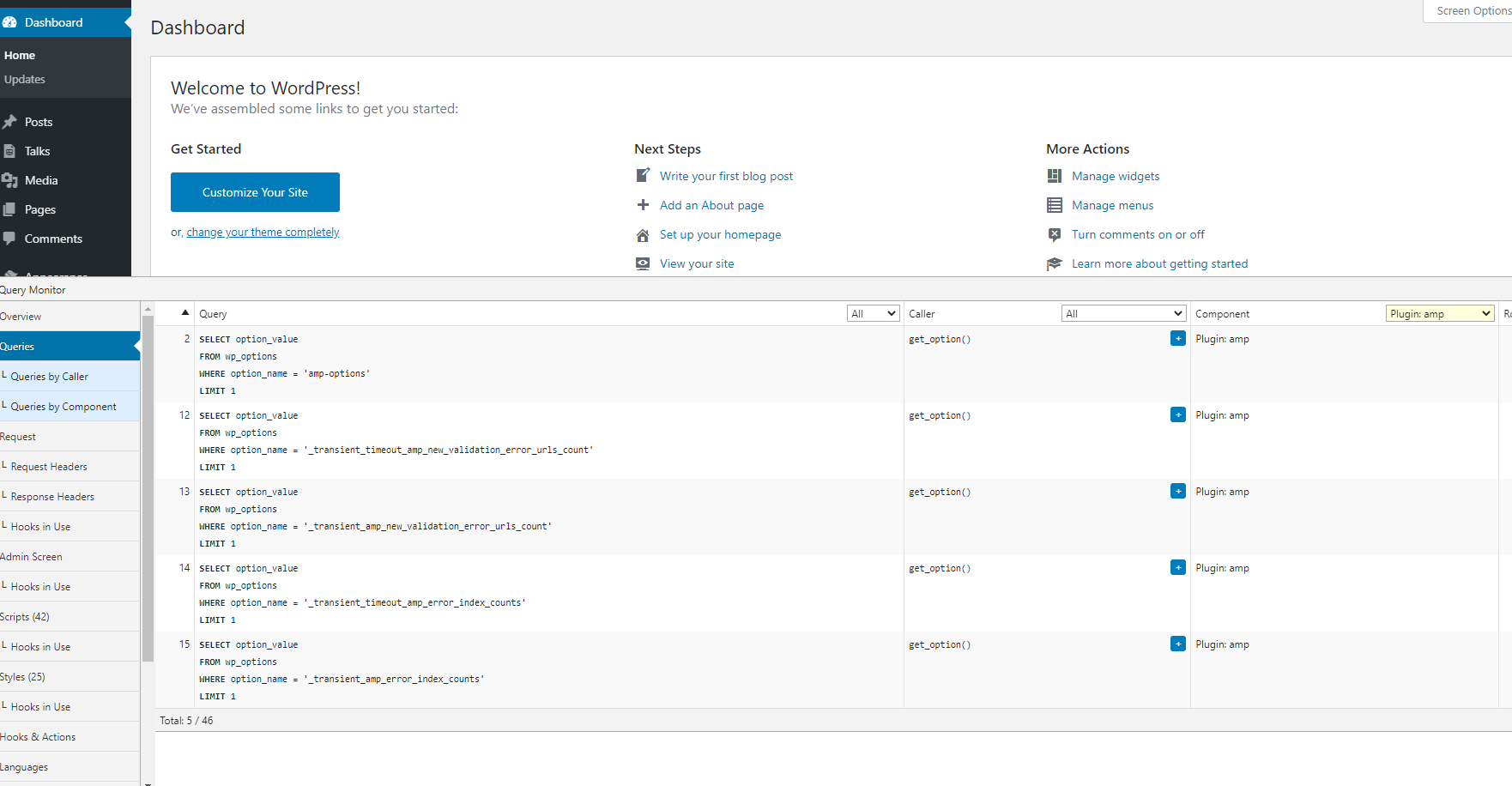Click the widgets grid icon beside Manage widgets
This screenshot has height=786, width=1512.
(x=1055, y=176)
